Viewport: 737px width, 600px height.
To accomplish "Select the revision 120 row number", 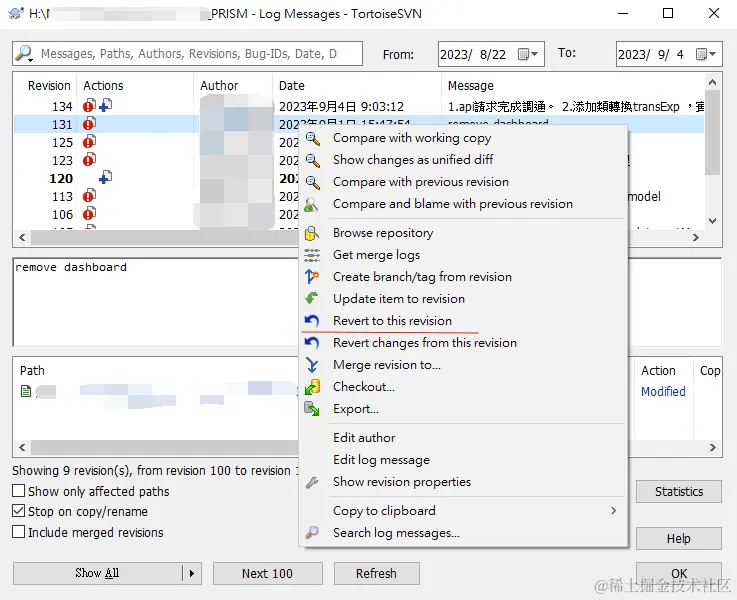I will (61, 179).
